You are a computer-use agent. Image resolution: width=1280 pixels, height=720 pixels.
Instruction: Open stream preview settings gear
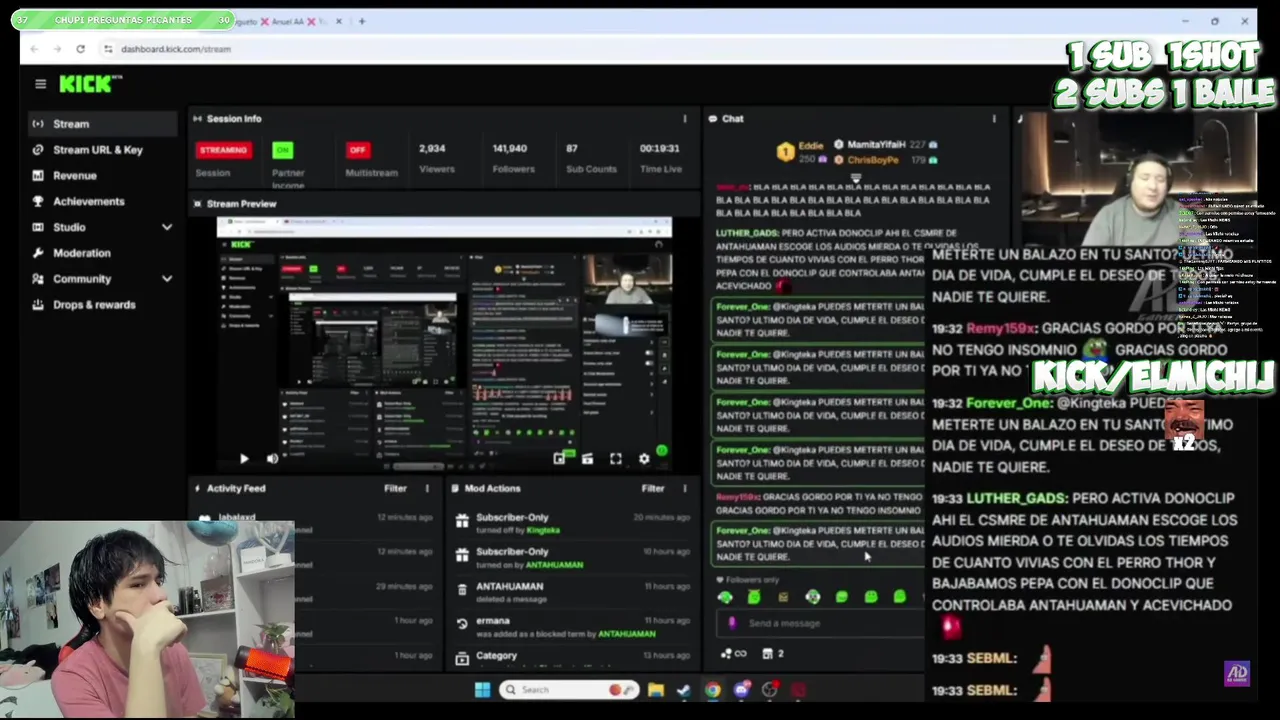pyautogui.click(x=644, y=459)
